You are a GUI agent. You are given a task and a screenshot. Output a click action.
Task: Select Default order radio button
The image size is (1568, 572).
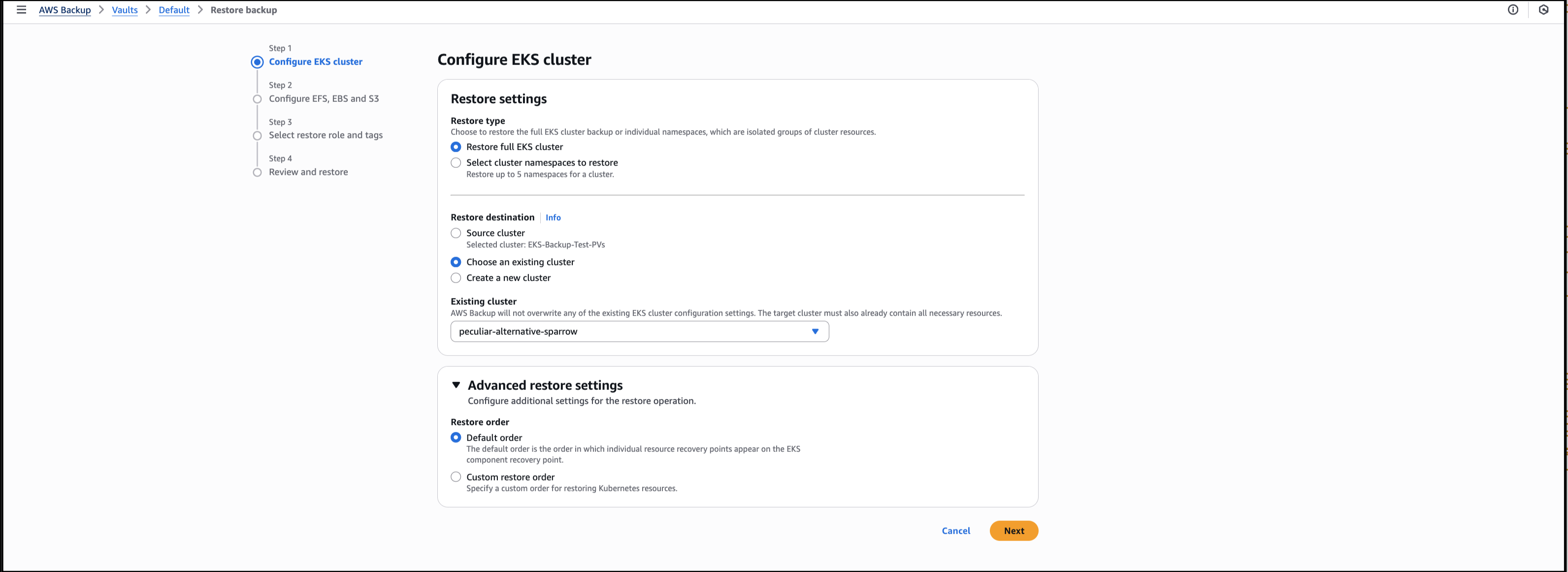(456, 438)
